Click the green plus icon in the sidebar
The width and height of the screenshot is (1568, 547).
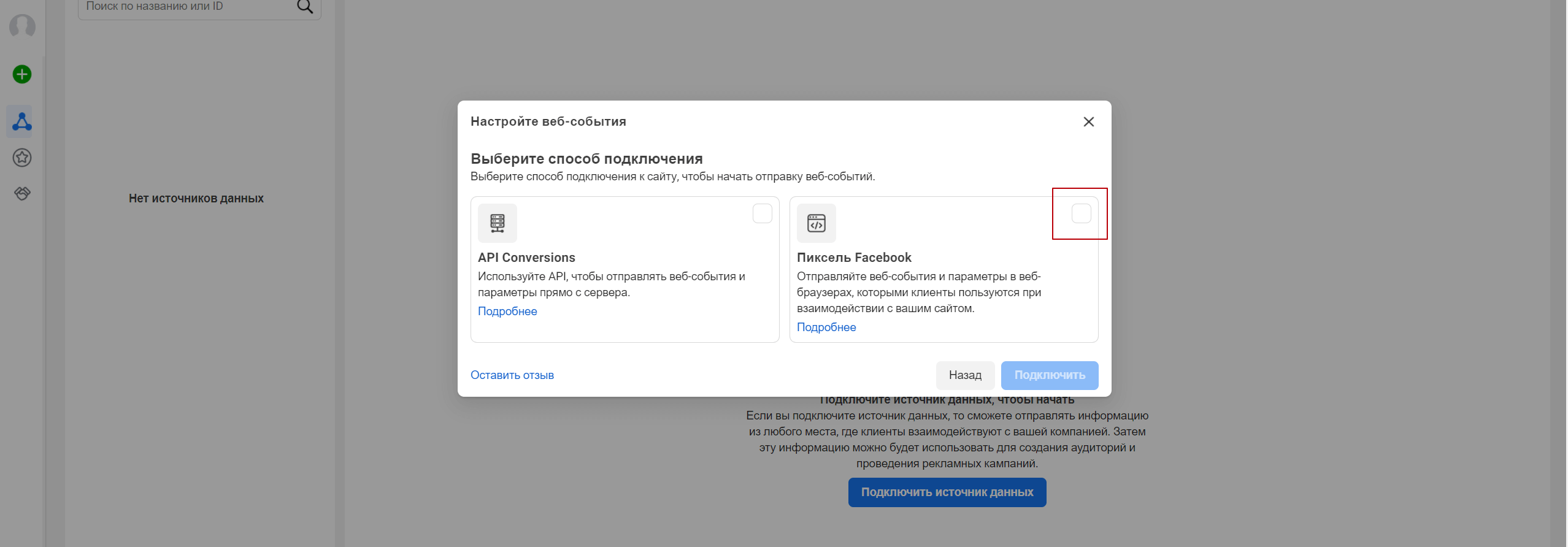pyautogui.click(x=22, y=74)
